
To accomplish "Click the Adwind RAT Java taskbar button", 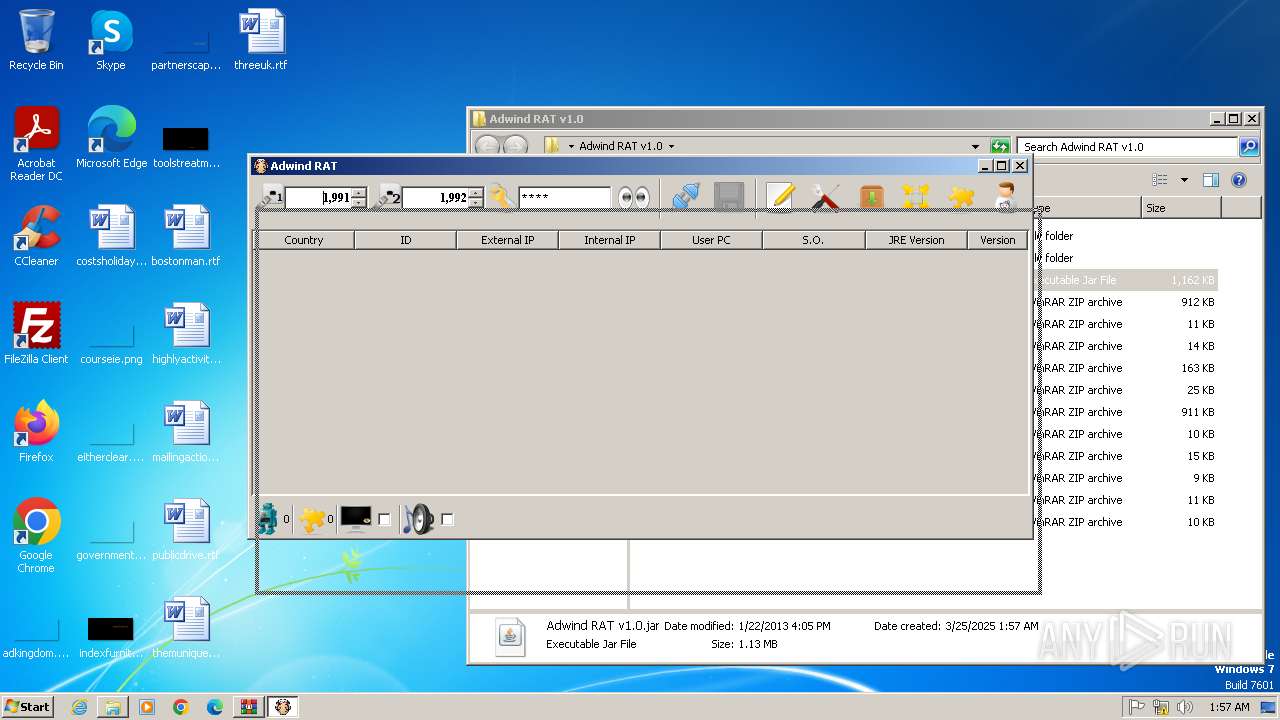I will (x=283, y=707).
